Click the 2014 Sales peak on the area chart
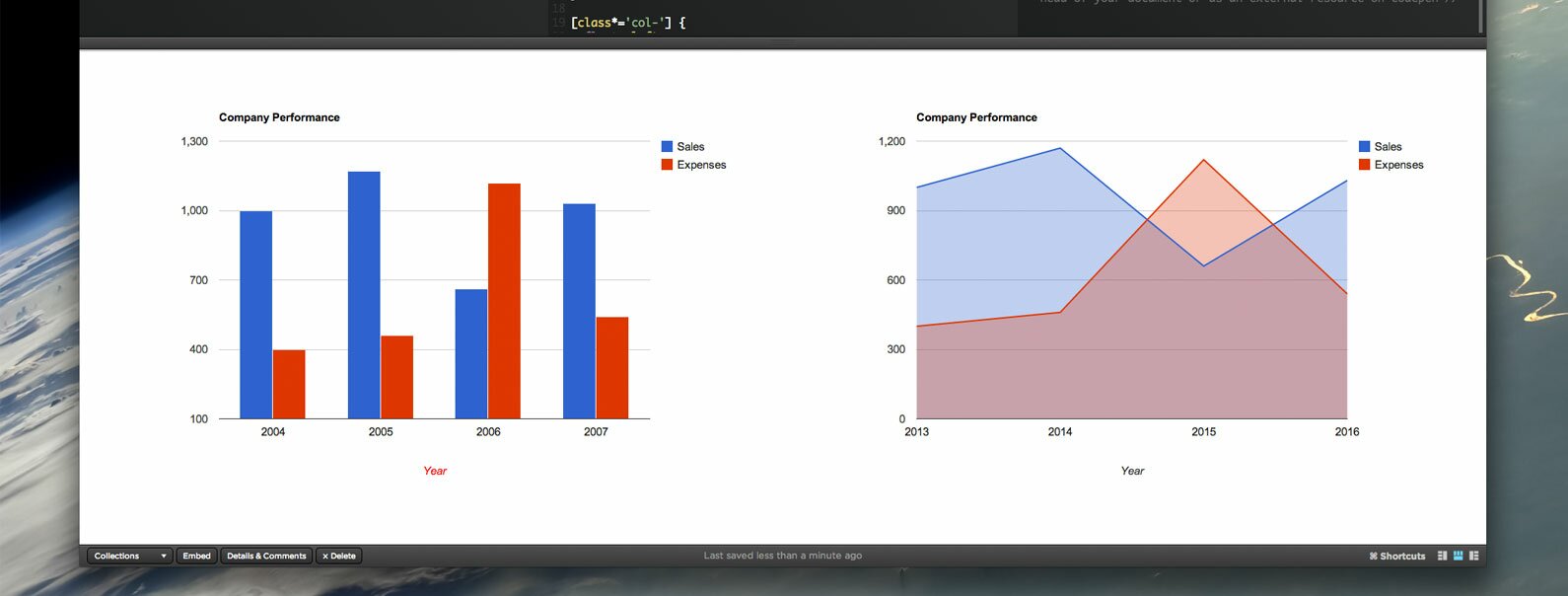 pyautogui.click(x=1060, y=148)
